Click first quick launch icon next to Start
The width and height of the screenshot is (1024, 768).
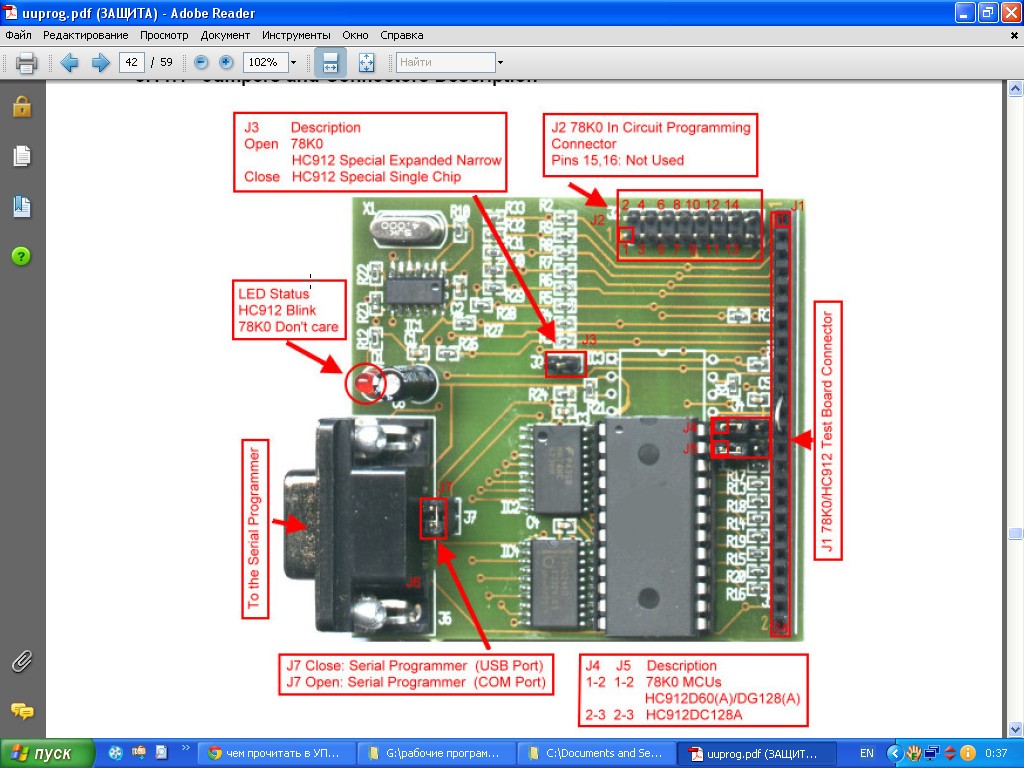[116, 753]
